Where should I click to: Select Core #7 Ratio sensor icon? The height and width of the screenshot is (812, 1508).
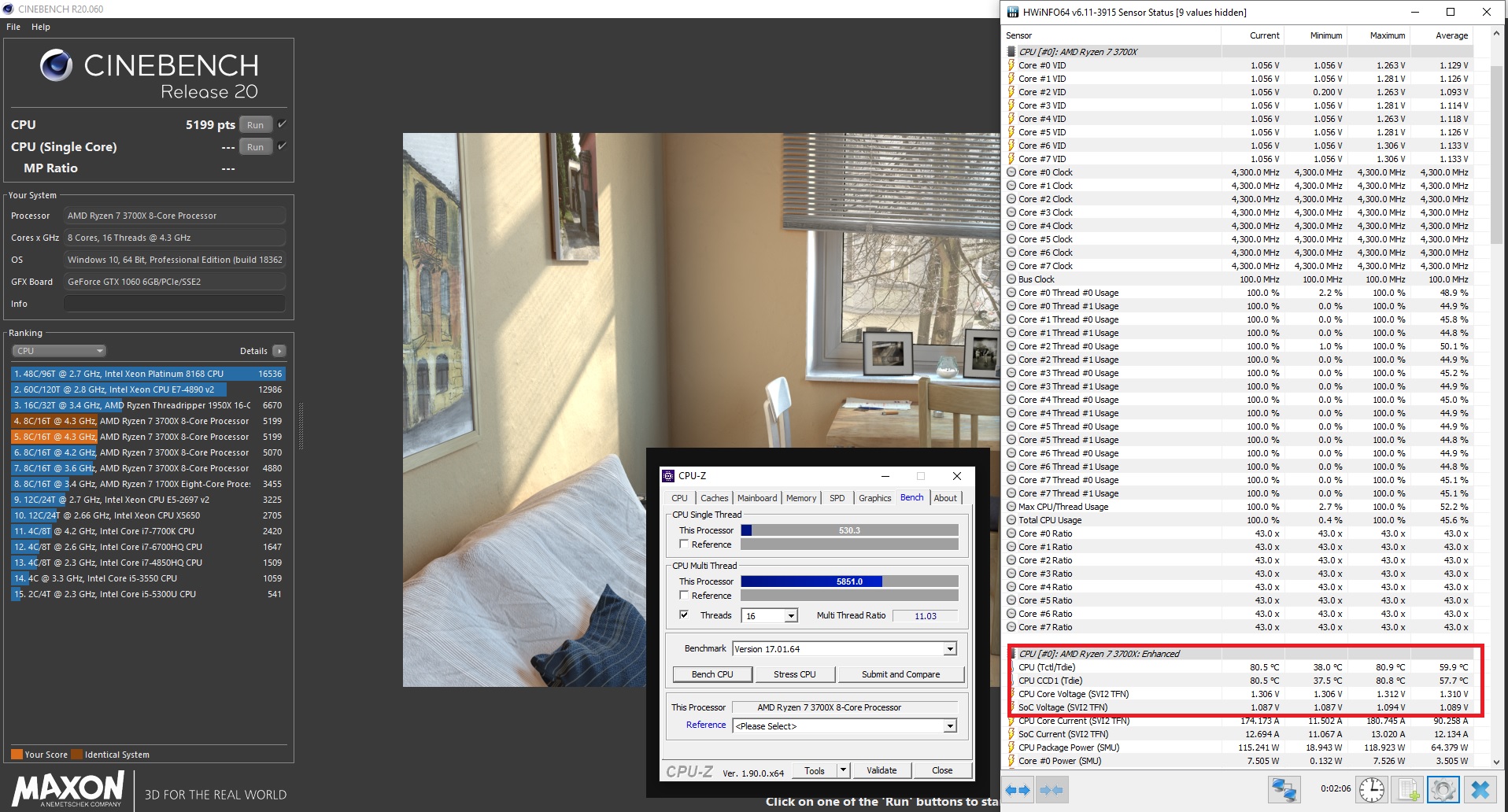[x=1011, y=627]
